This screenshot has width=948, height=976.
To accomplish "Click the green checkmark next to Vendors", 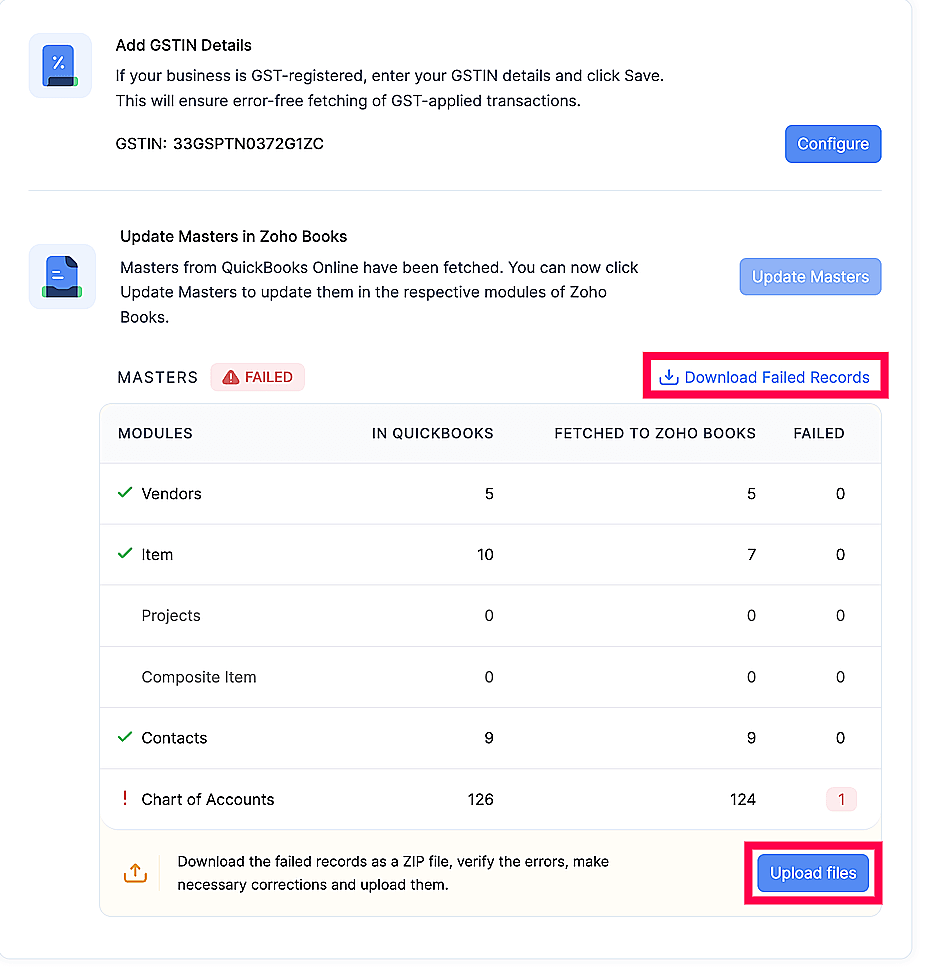I will pyautogui.click(x=124, y=492).
